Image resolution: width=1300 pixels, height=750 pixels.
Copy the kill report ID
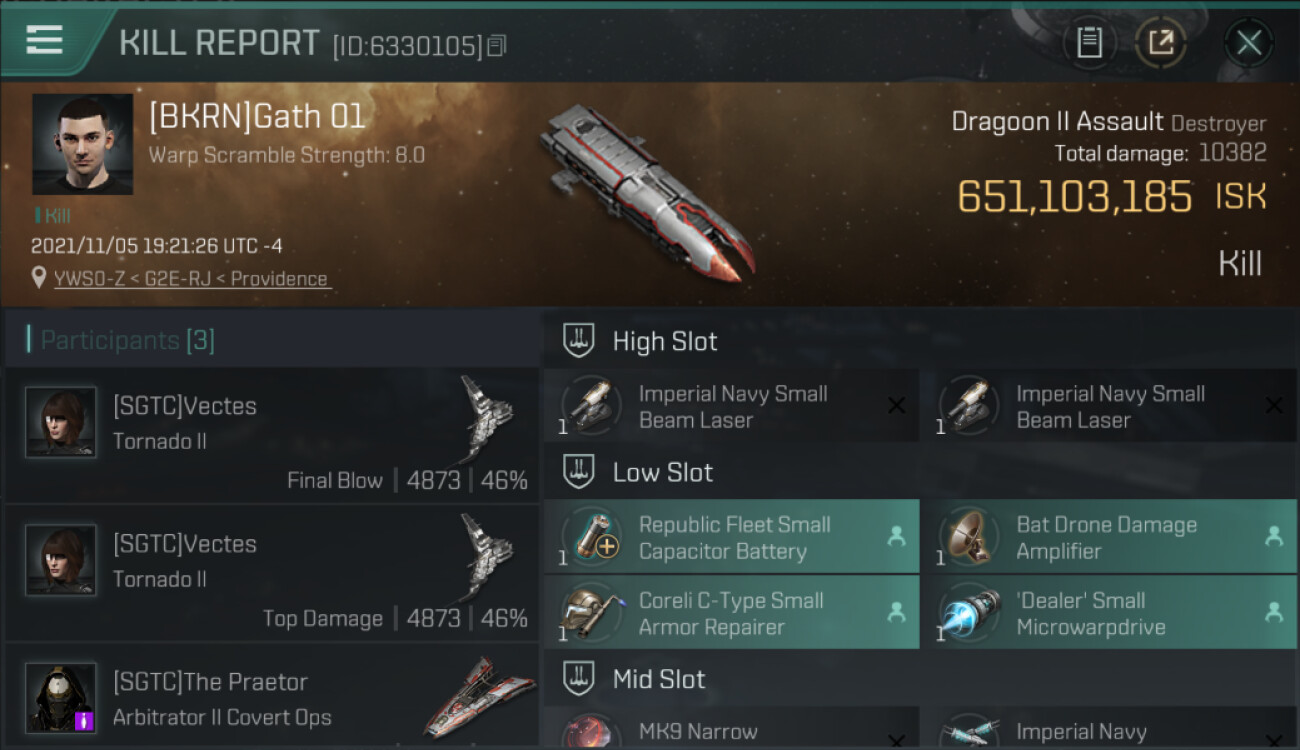498,45
